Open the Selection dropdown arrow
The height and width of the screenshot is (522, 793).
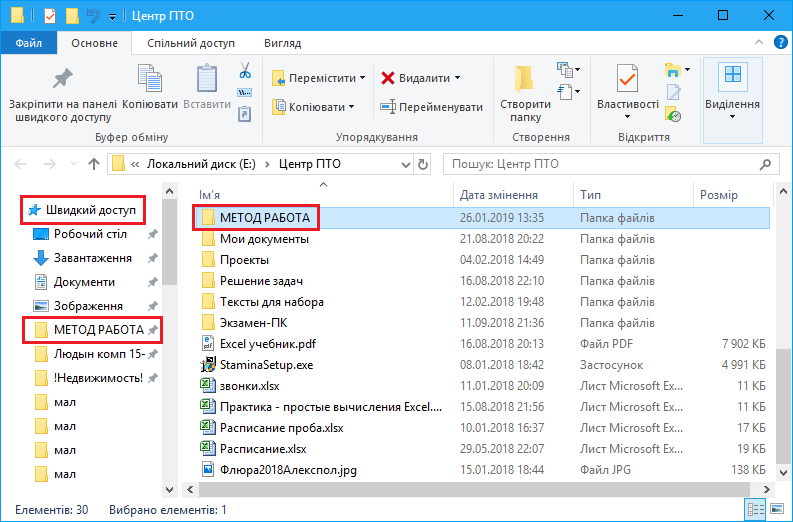point(732,116)
